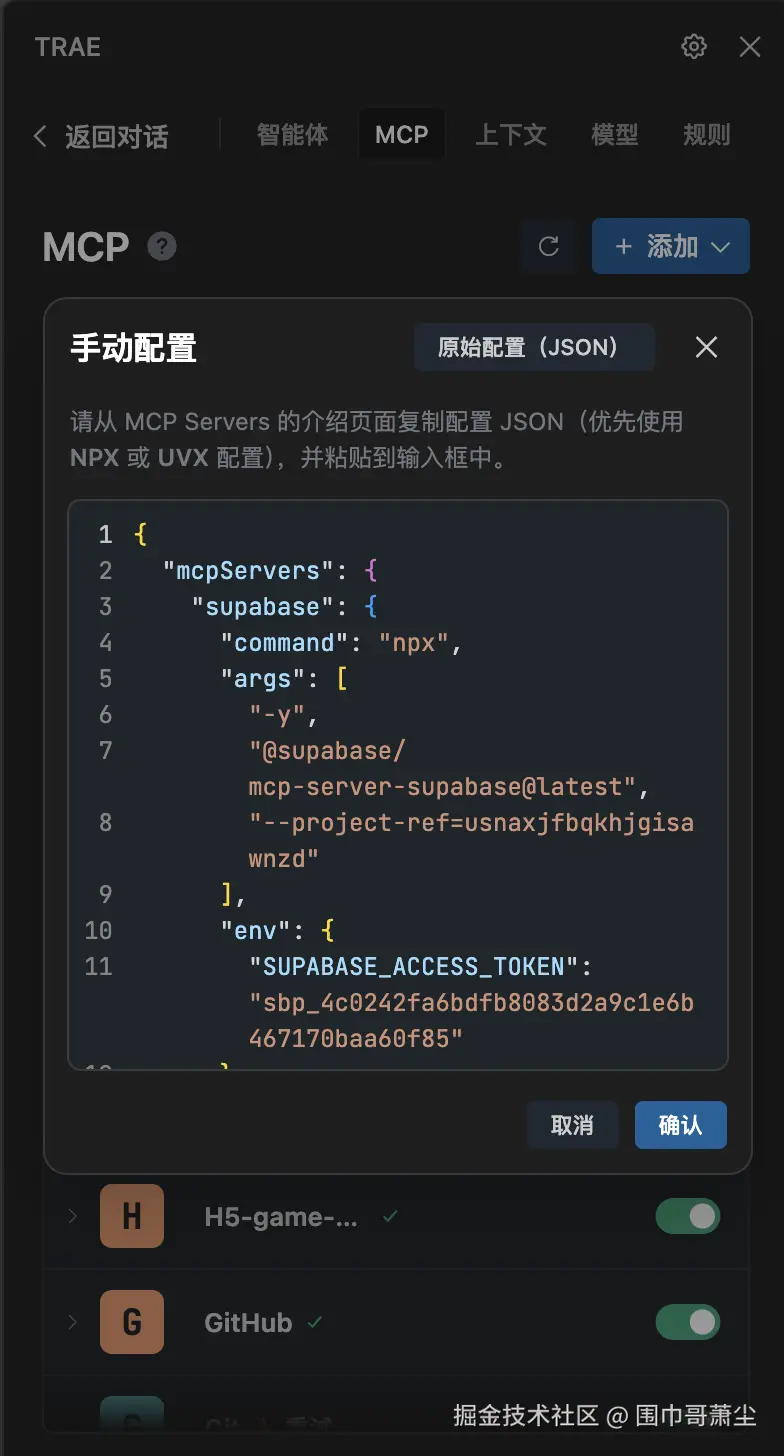Click the "command" key text

coord(285,643)
